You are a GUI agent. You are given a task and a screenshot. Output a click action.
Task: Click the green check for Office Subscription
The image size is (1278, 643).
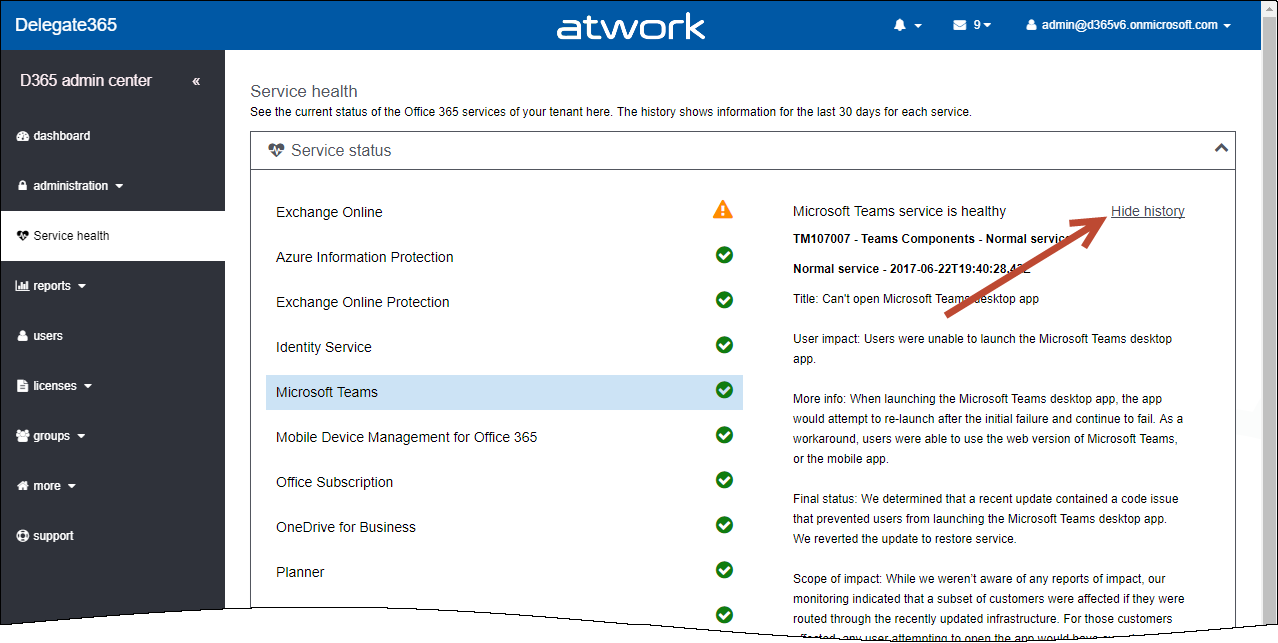click(725, 480)
